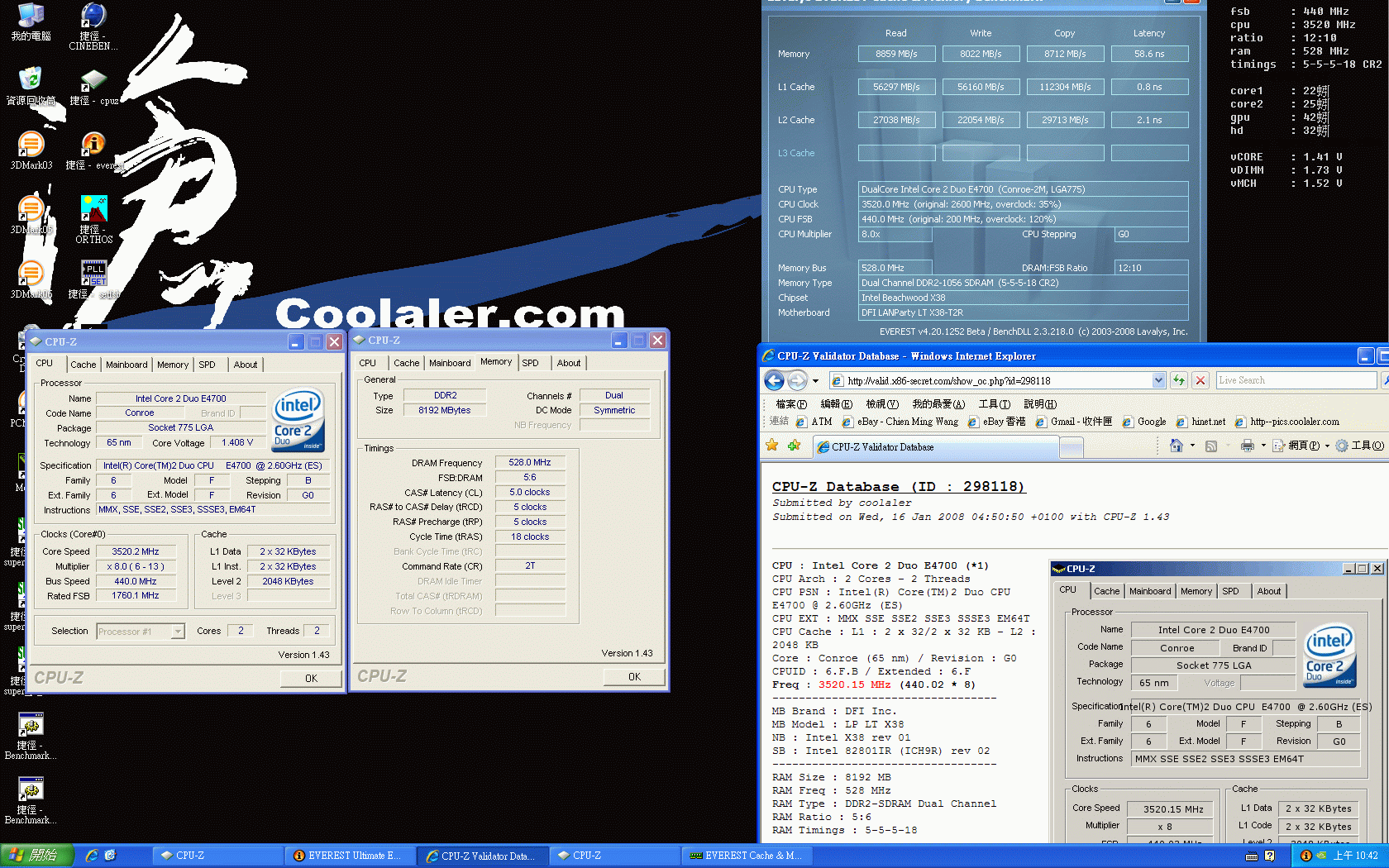Click the keyboard language bar tray icon
1389x868 pixels.
(x=1252, y=856)
